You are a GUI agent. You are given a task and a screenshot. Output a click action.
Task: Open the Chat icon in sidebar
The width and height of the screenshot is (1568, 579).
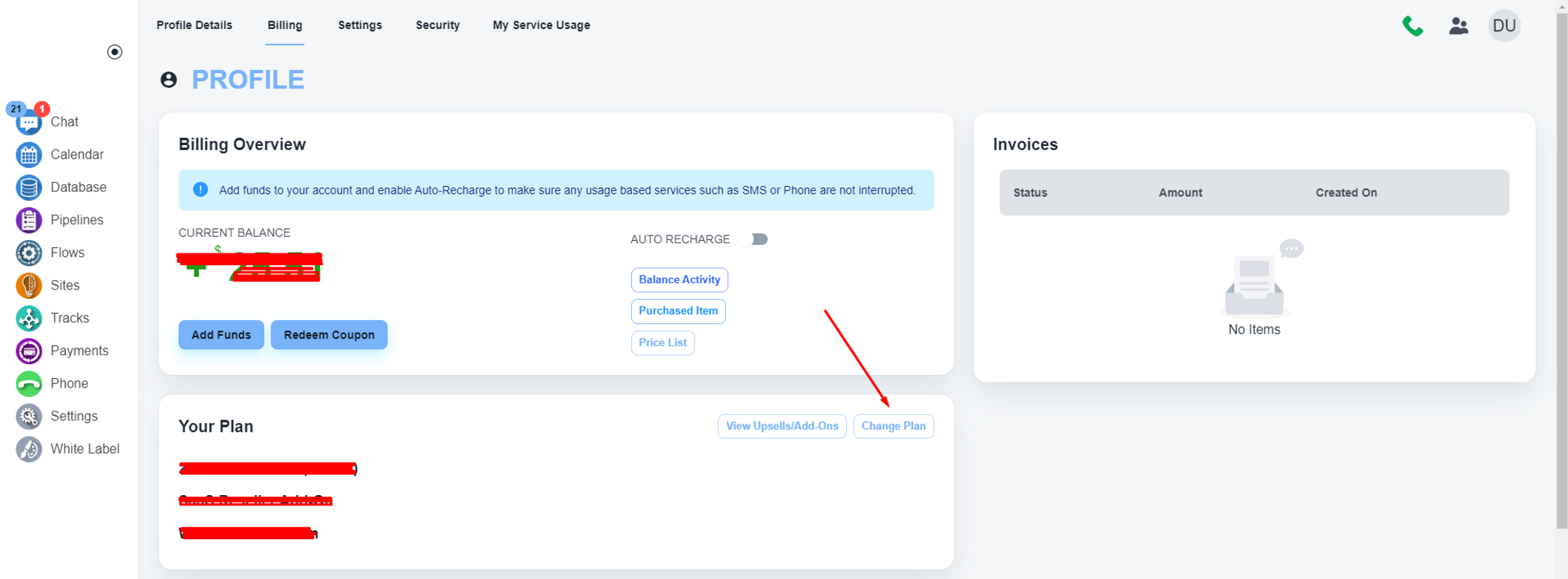pos(29,122)
